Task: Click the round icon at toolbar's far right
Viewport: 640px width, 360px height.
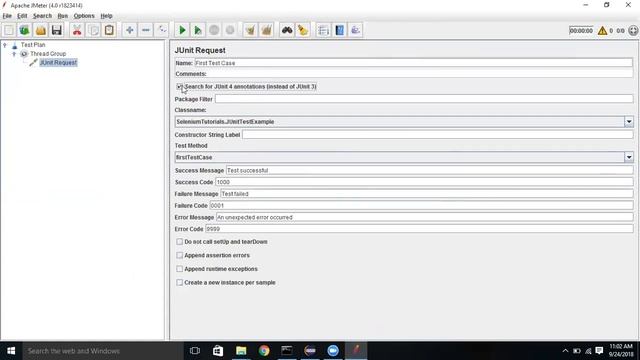Action: [633, 31]
